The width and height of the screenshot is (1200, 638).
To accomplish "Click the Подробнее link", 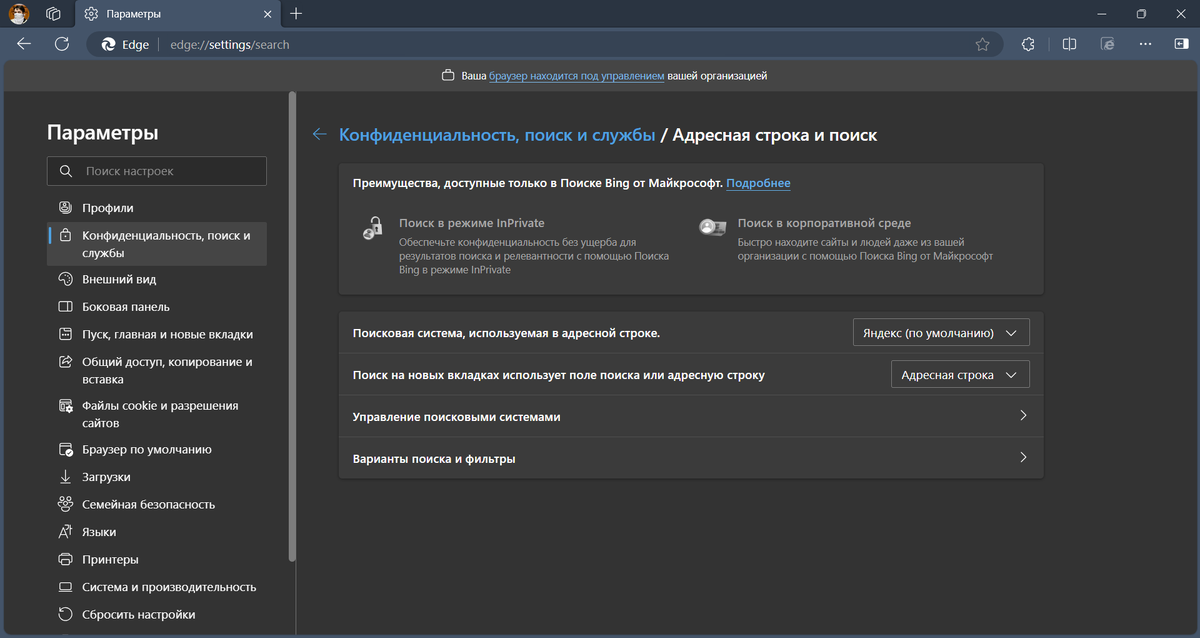I will pyautogui.click(x=758, y=183).
